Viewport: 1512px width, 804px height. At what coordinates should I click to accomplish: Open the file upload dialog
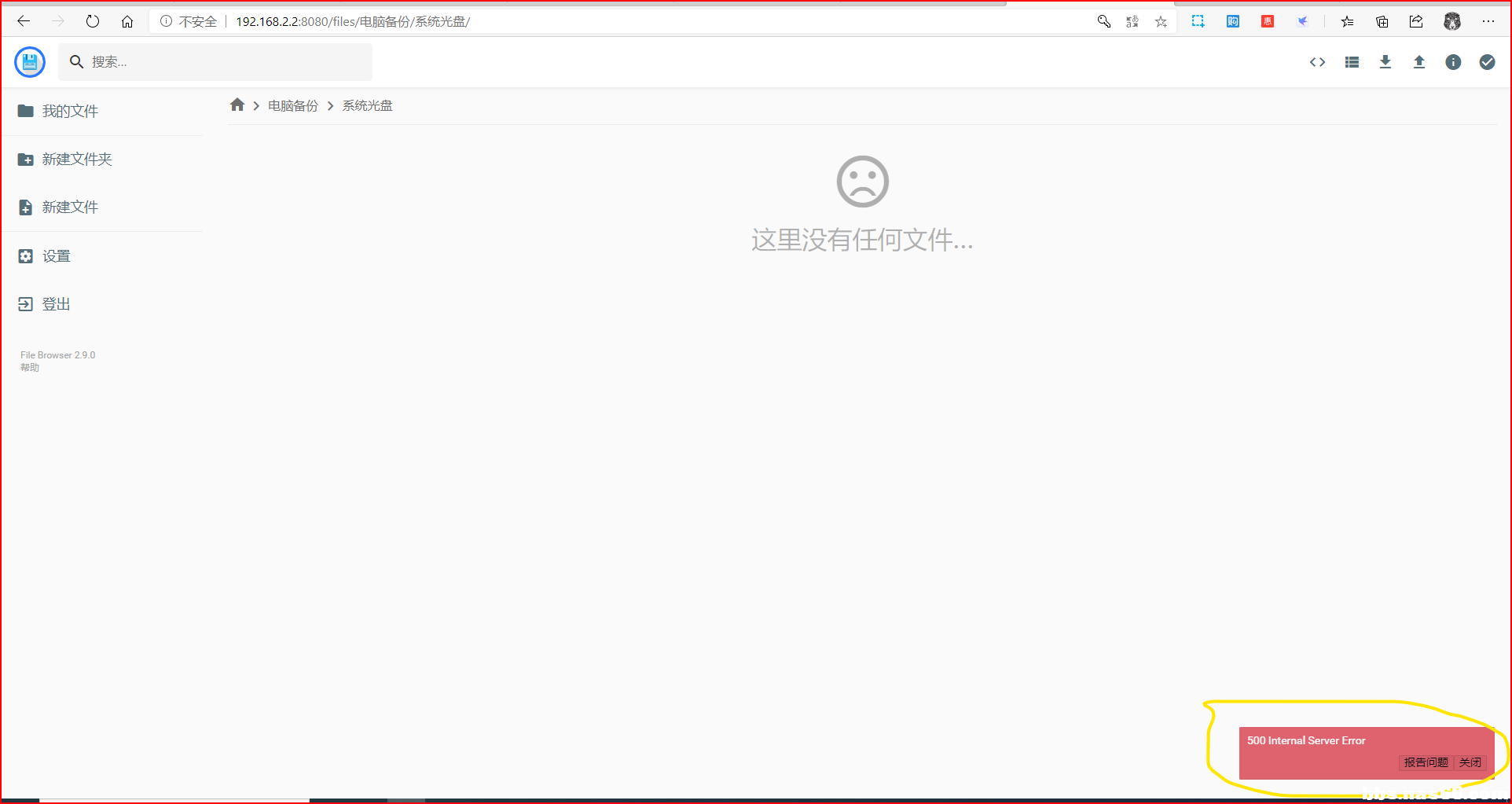[1419, 62]
